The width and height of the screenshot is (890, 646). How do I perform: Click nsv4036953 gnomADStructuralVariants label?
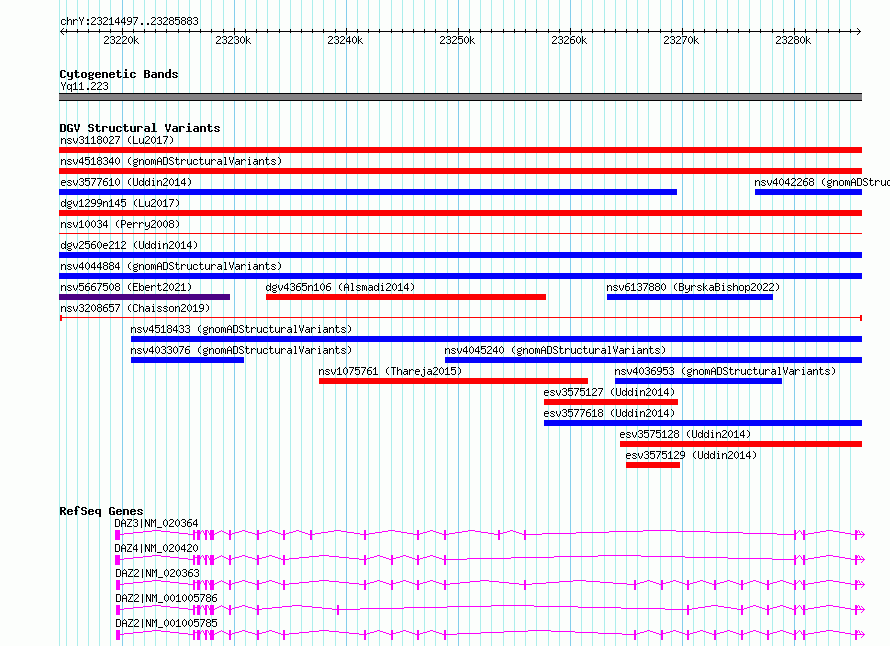[725, 371]
